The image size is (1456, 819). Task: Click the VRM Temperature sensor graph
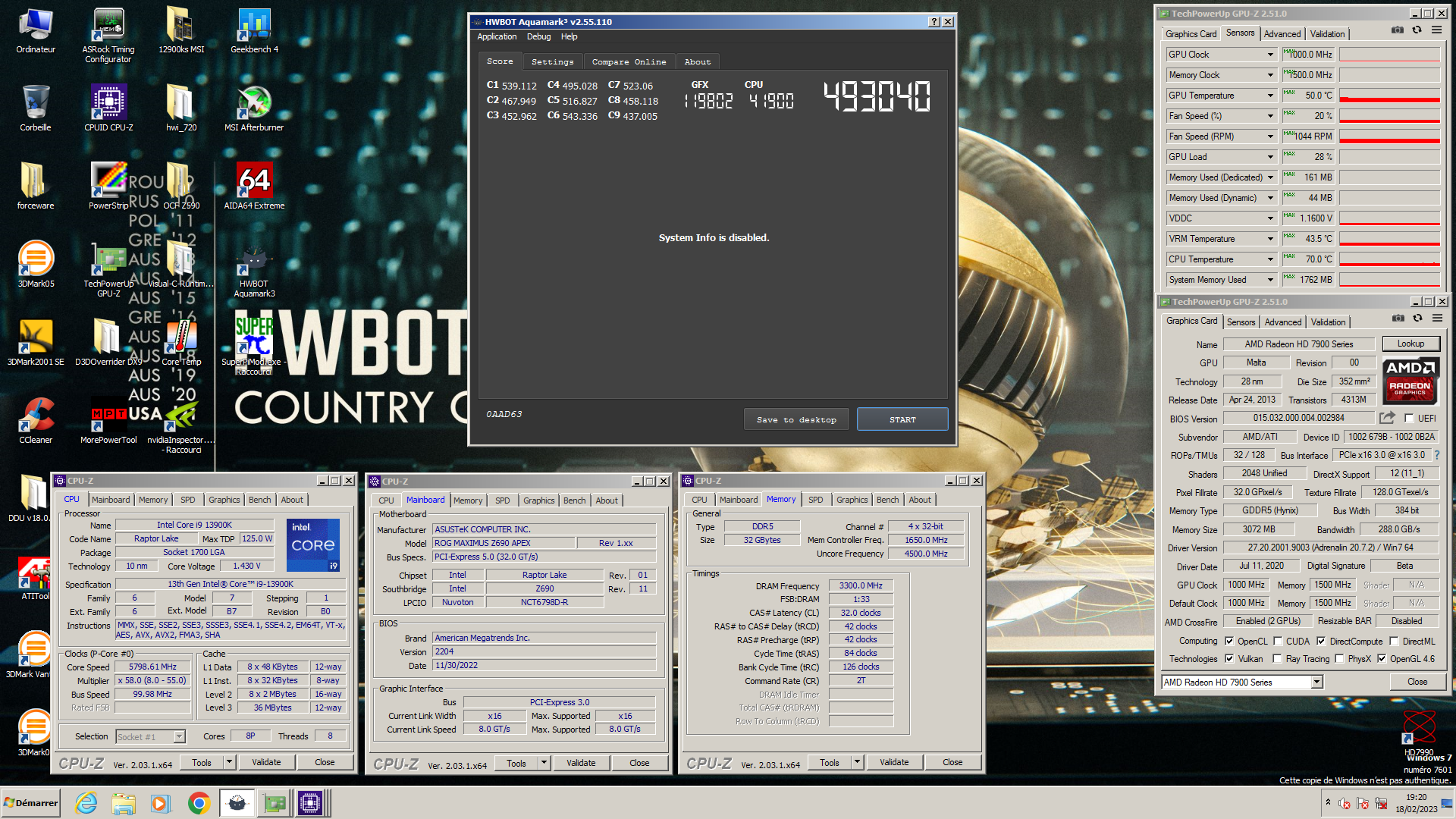point(1389,239)
